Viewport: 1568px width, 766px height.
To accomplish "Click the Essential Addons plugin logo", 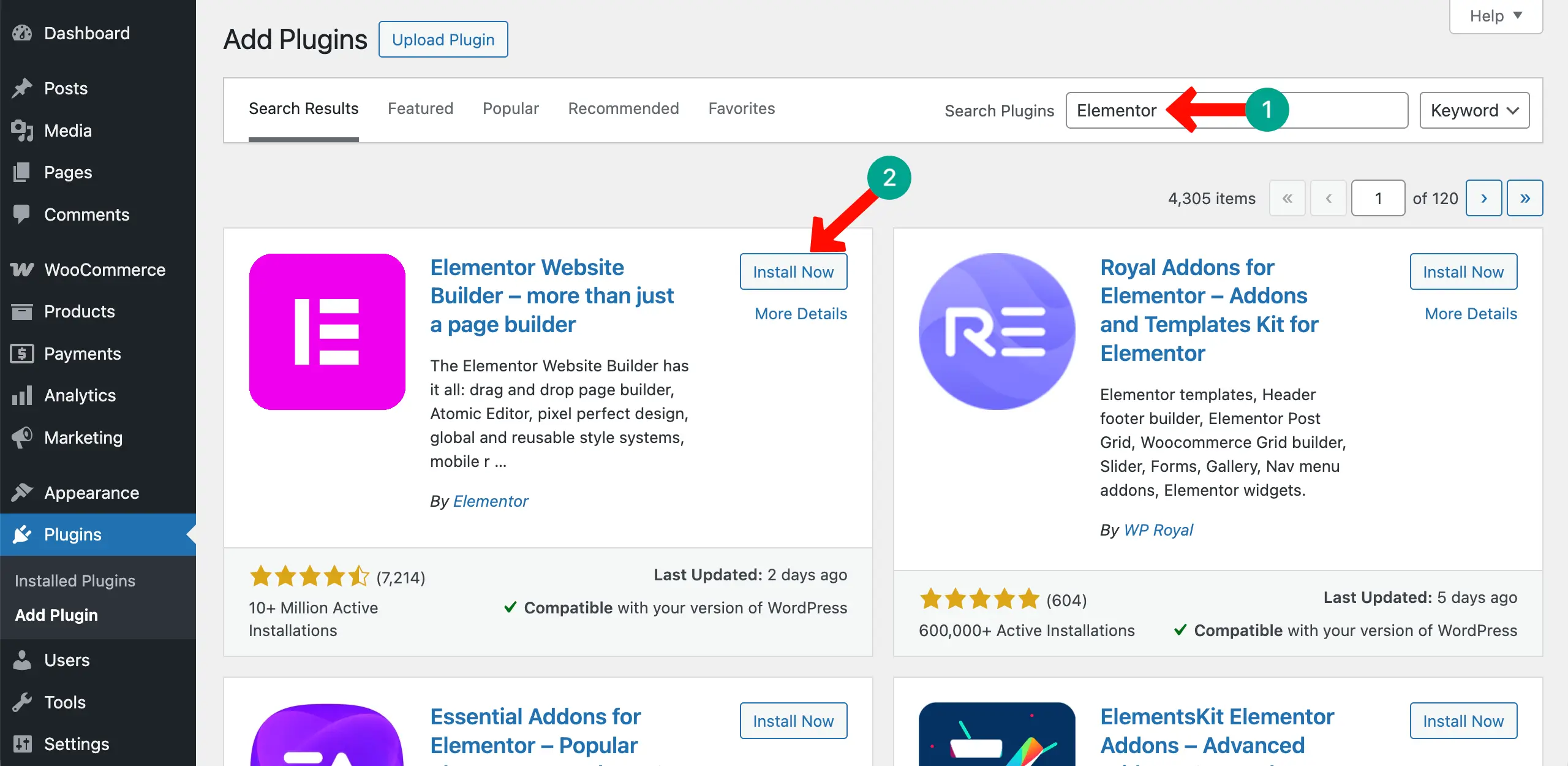I will pos(327,734).
